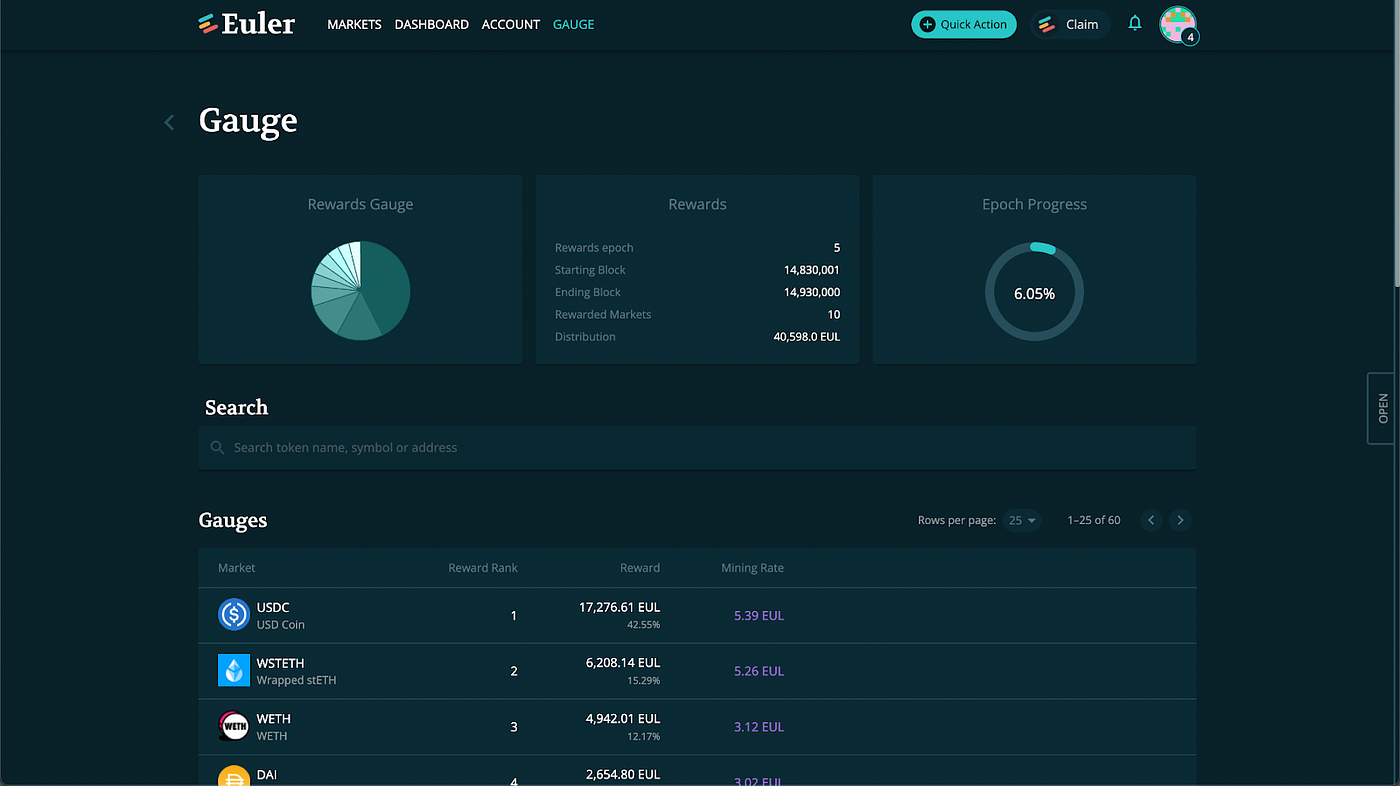The width and height of the screenshot is (1400, 786).
Task: Sort by Market column header
Action: pyautogui.click(x=237, y=568)
